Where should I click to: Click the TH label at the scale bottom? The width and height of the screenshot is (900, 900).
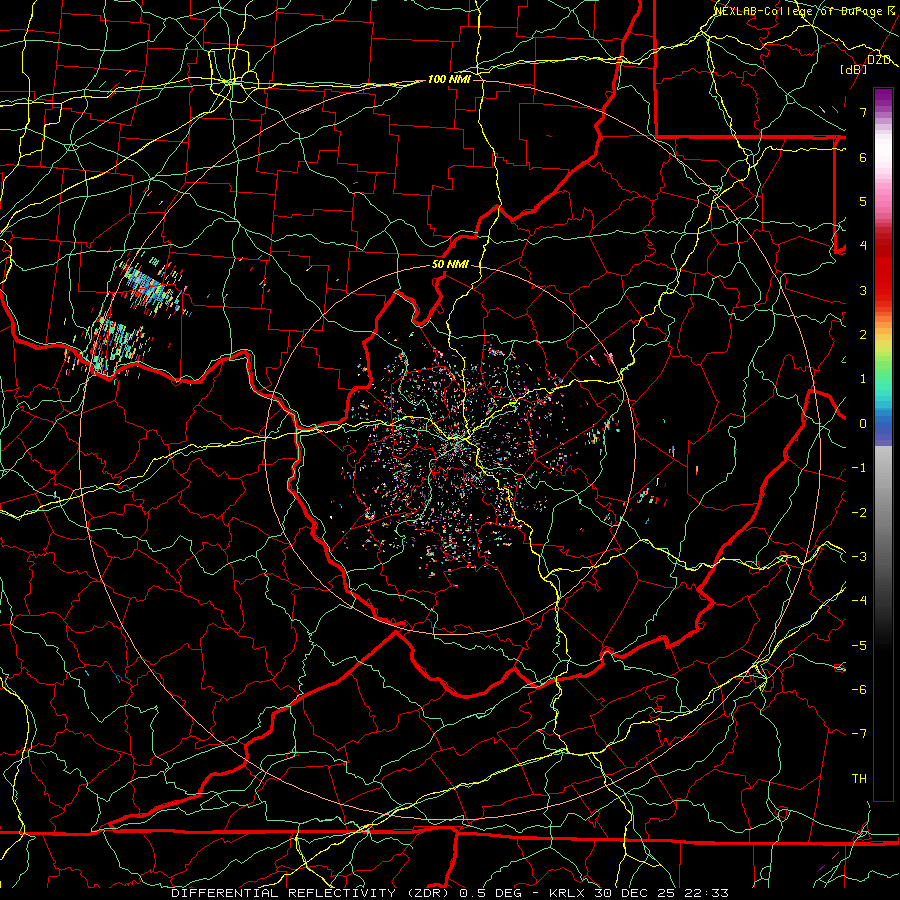coord(859,779)
